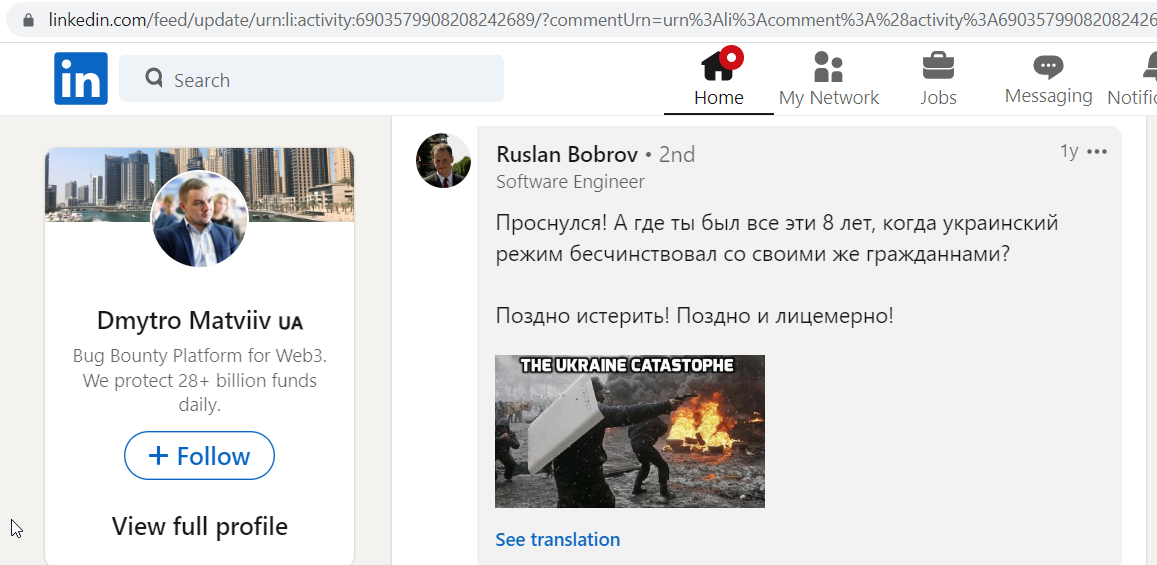Click the LinkedIn logo icon

[80, 78]
